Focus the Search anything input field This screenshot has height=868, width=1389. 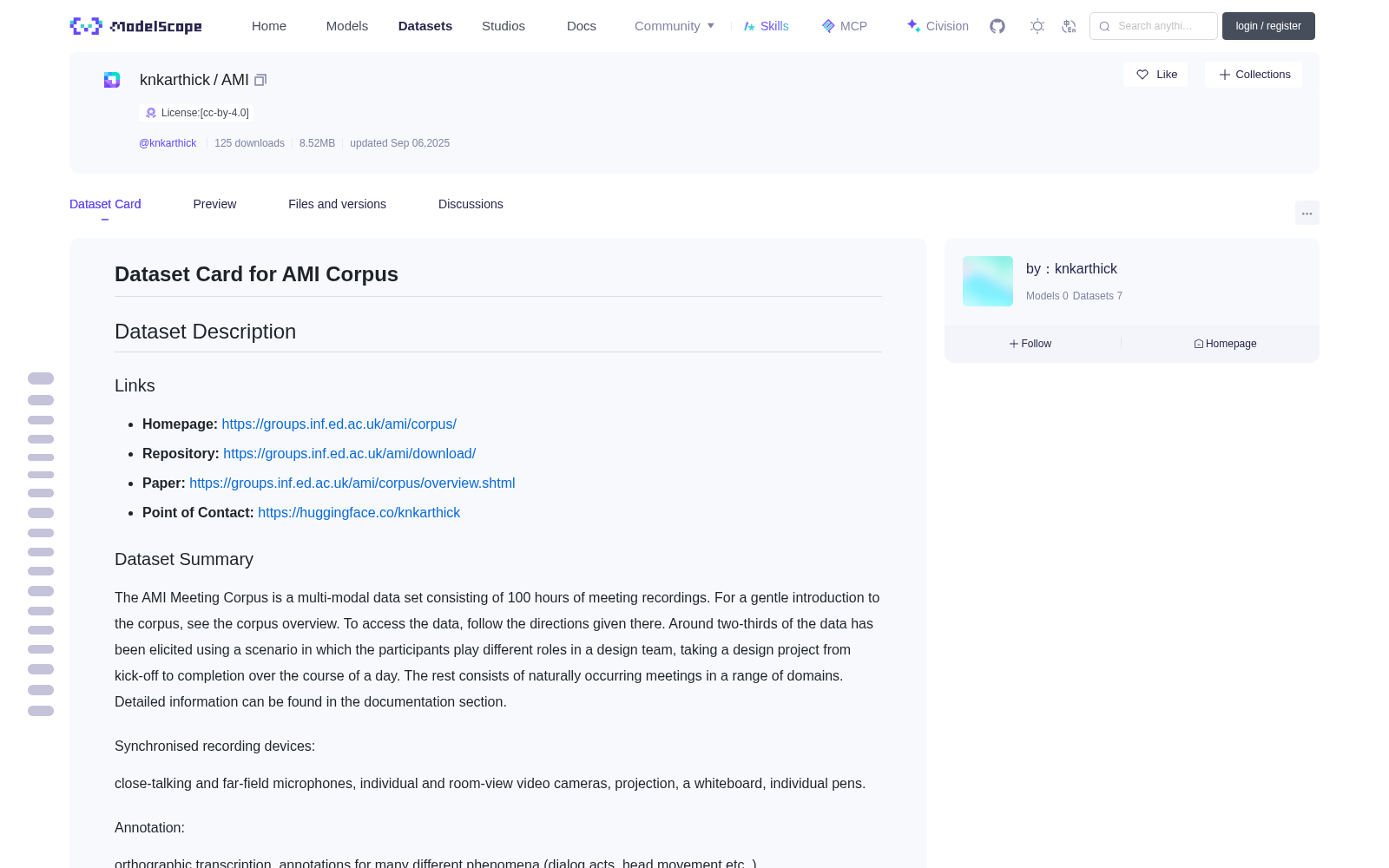click(1154, 26)
